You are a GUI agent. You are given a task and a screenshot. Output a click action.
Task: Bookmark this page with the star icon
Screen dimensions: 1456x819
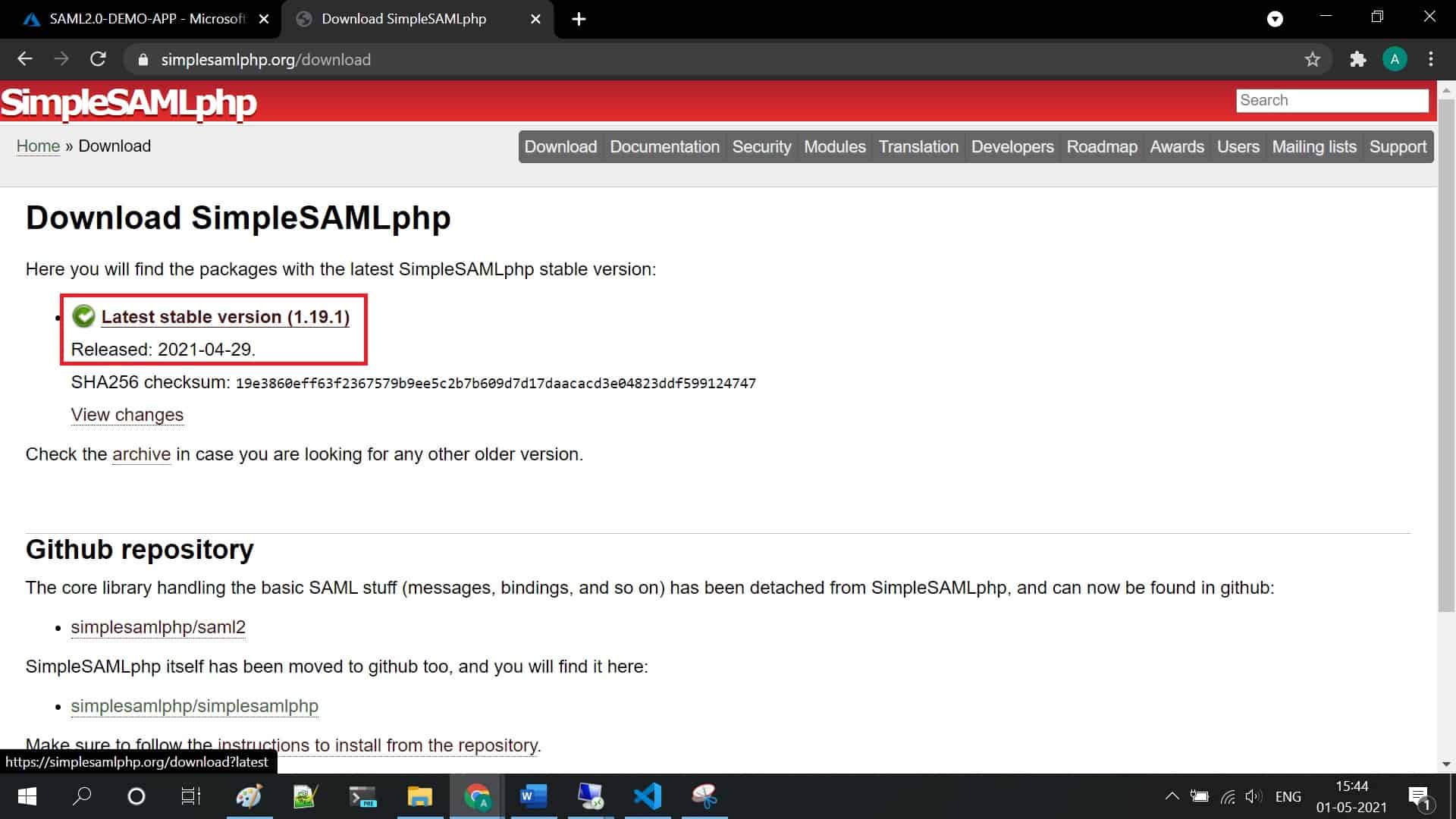point(1313,59)
